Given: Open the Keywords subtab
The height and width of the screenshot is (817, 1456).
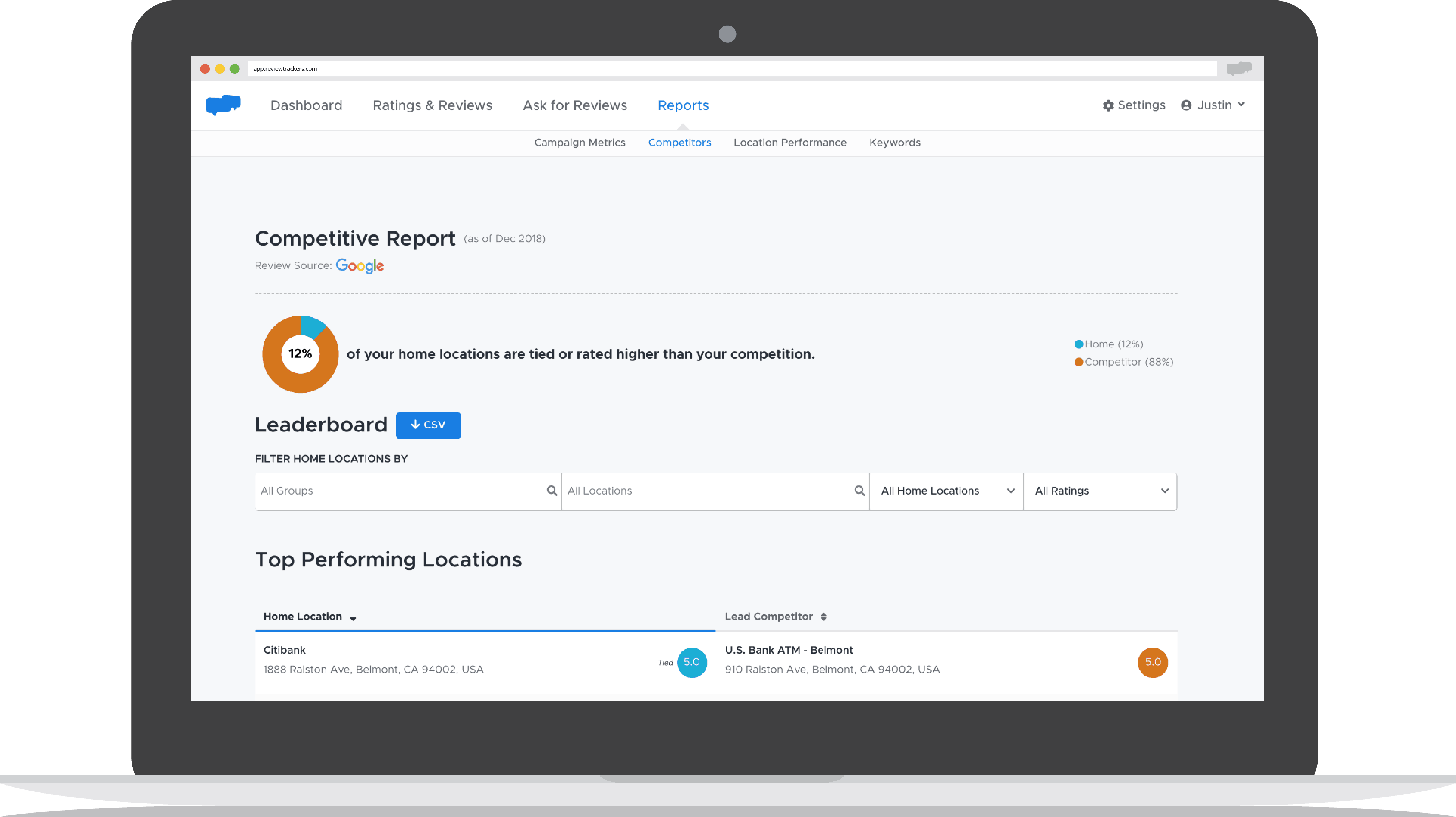Looking at the screenshot, I should 895,143.
